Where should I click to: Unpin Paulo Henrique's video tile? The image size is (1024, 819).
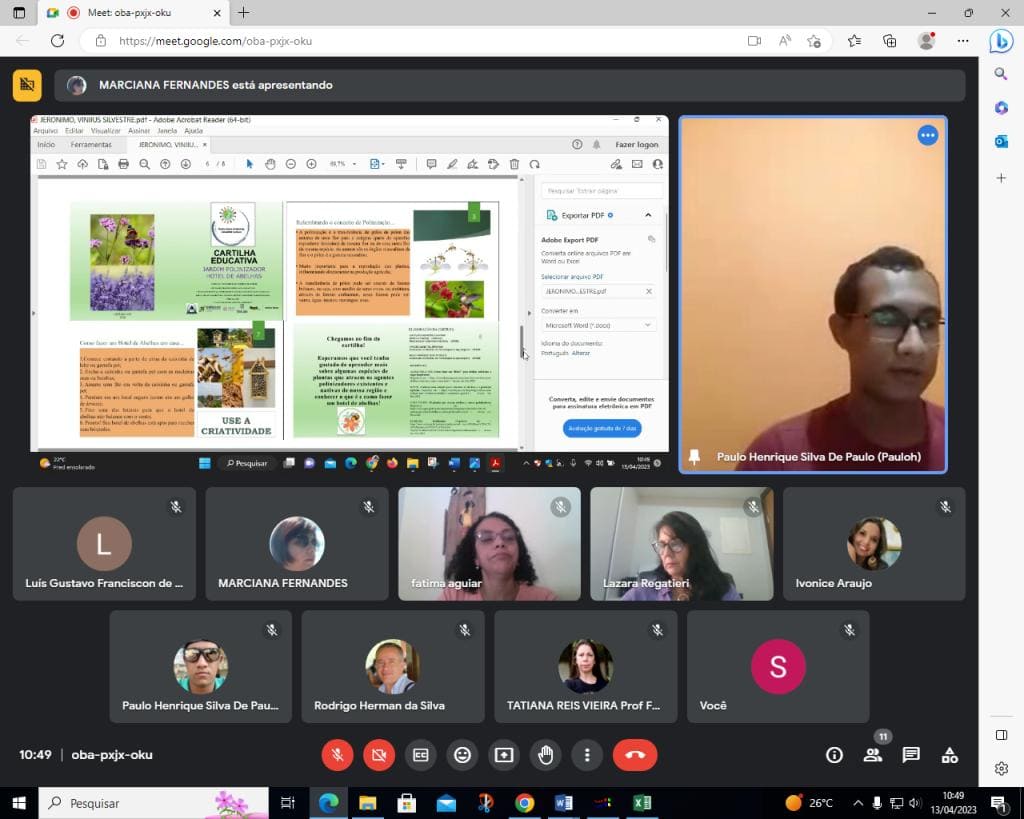tap(694, 457)
